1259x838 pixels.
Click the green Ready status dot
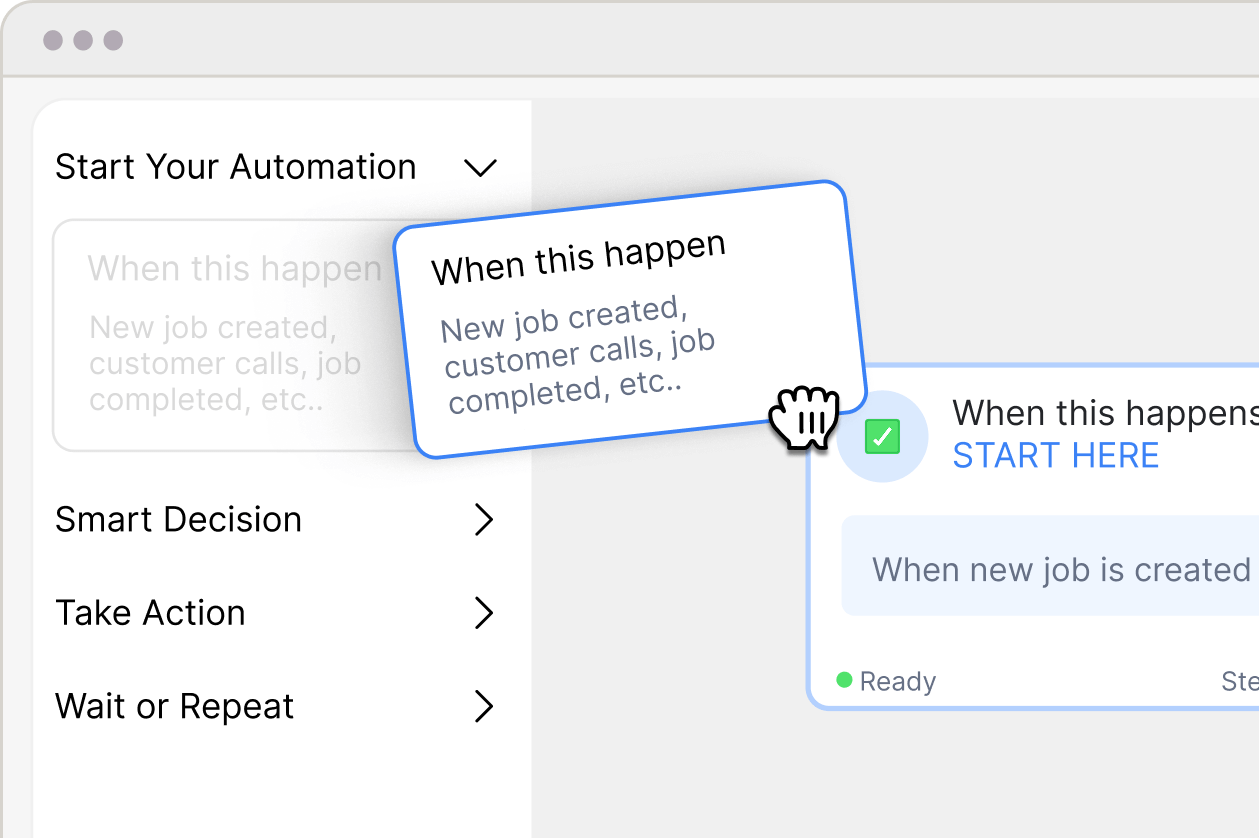click(844, 681)
